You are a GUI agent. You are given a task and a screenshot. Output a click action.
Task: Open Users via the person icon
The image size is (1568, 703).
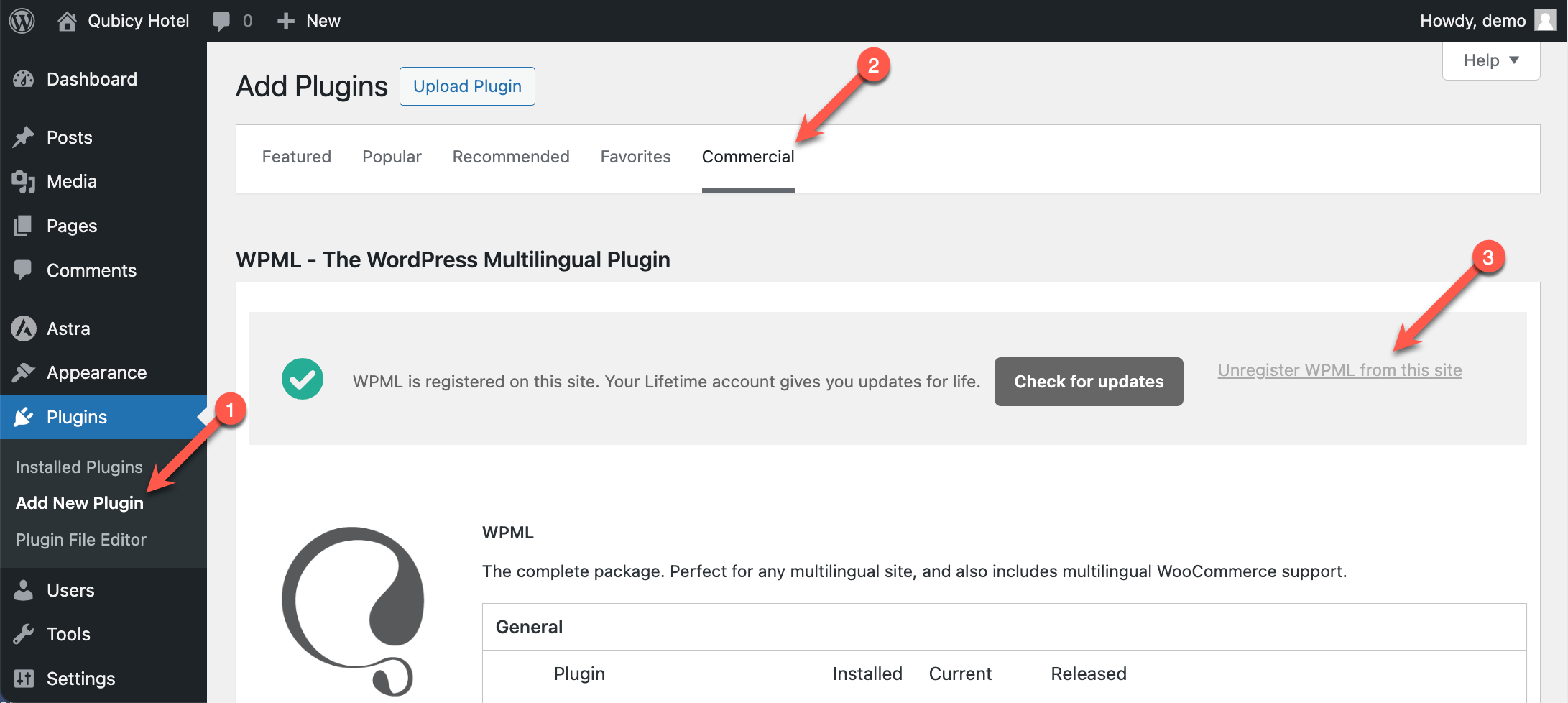point(24,589)
